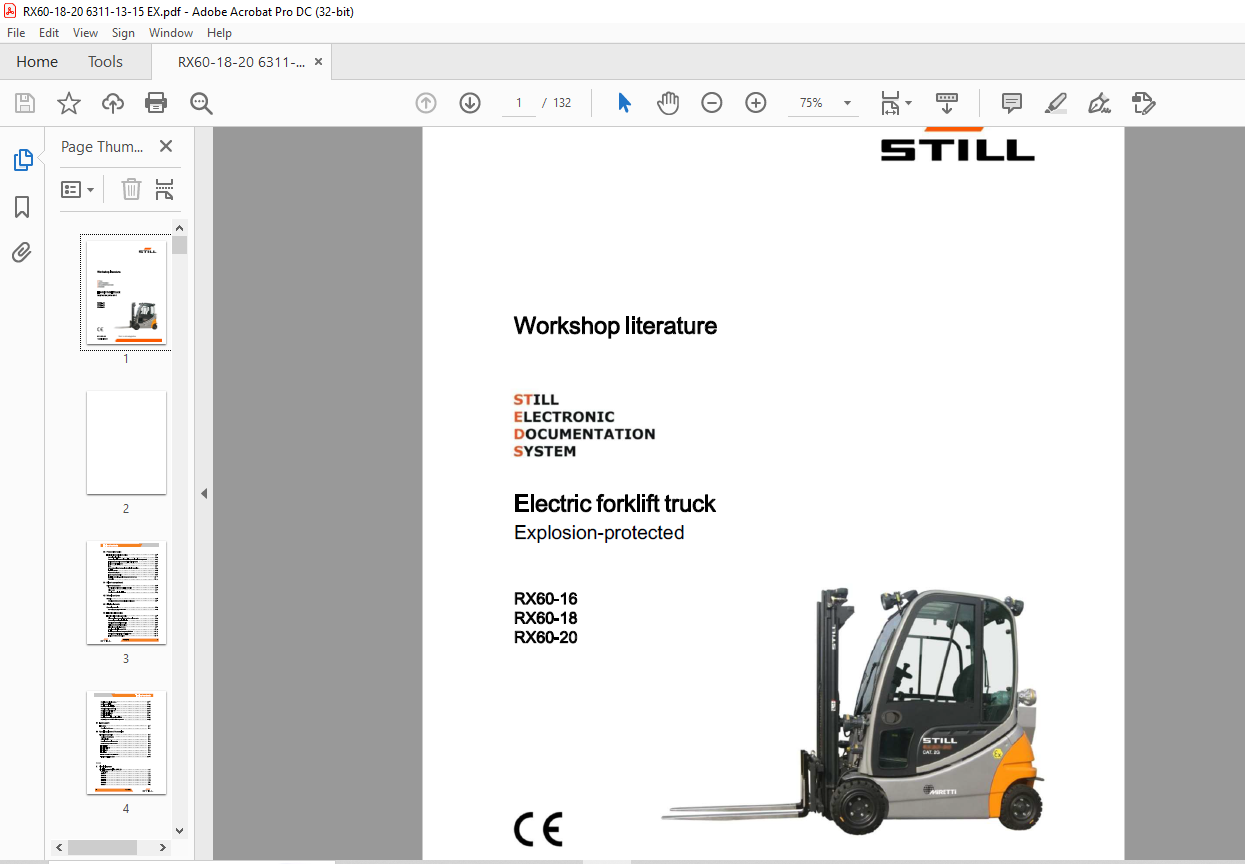
Task: Click the 'Workshop literature' heading text
Action: coord(615,326)
